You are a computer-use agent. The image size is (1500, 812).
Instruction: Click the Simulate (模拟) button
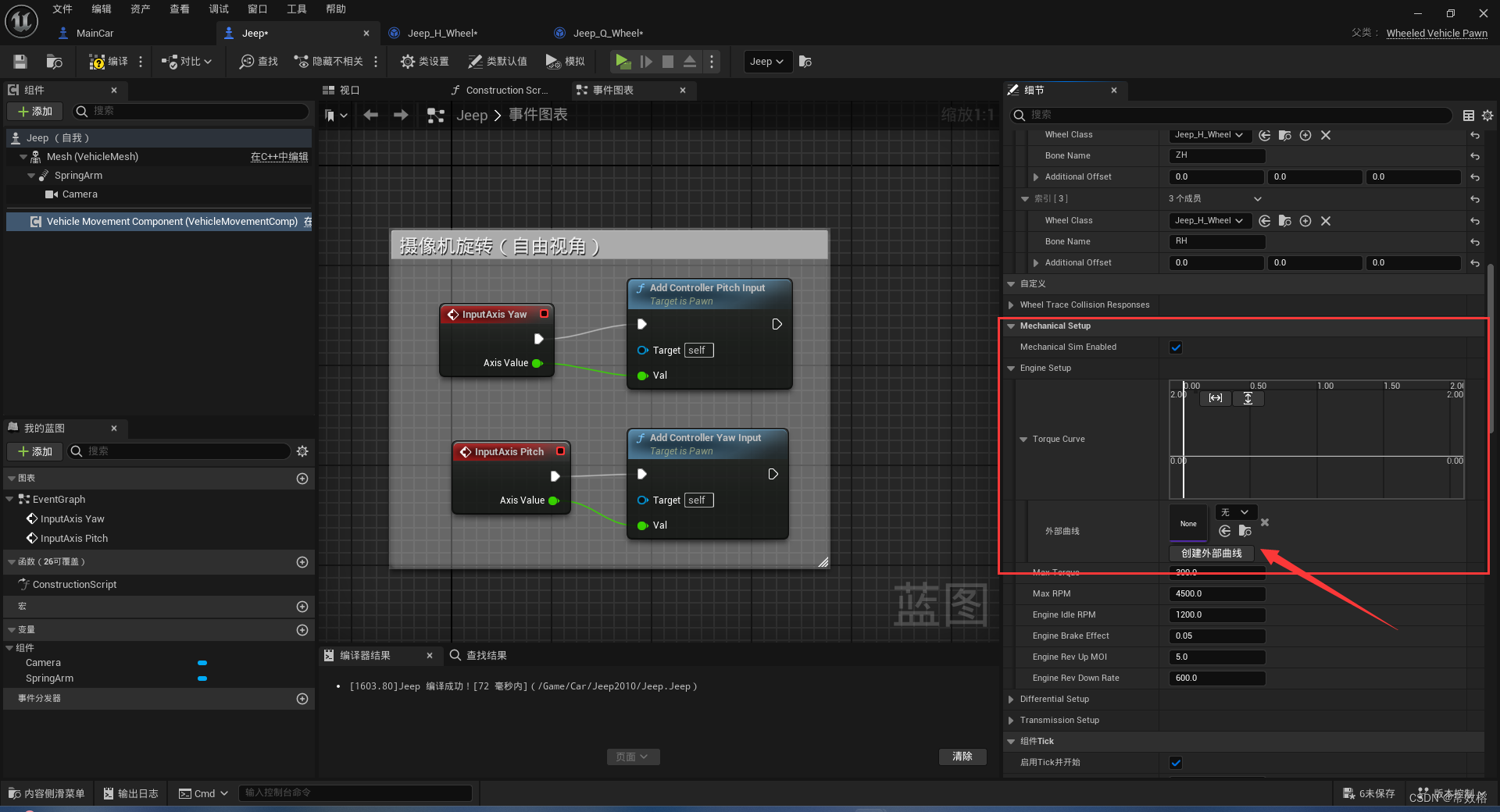pyautogui.click(x=565, y=62)
